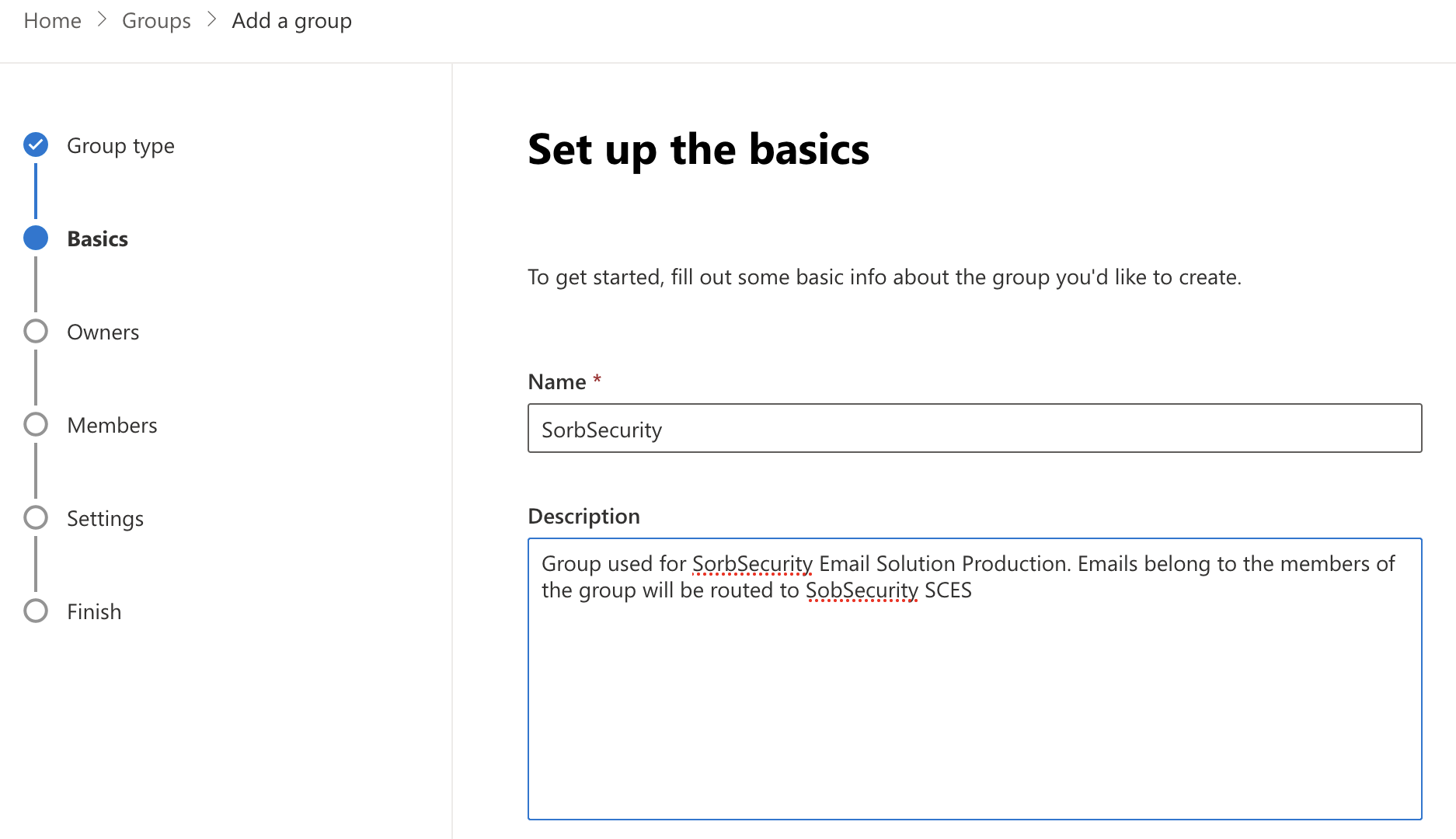Click the completed Group type step indicator
This screenshot has width=1456, height=839.
35,144
